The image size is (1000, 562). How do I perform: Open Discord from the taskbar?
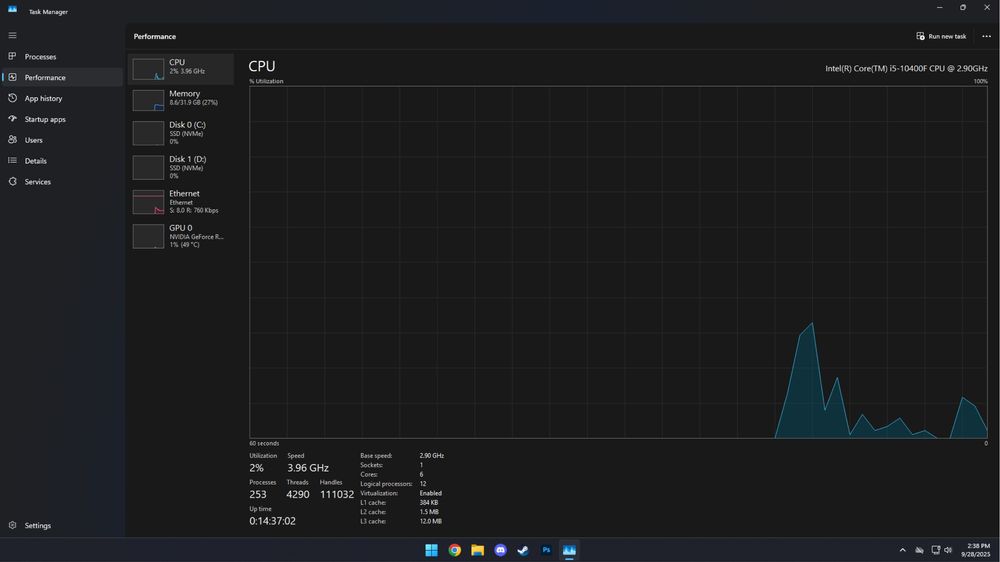coord(501,550)
